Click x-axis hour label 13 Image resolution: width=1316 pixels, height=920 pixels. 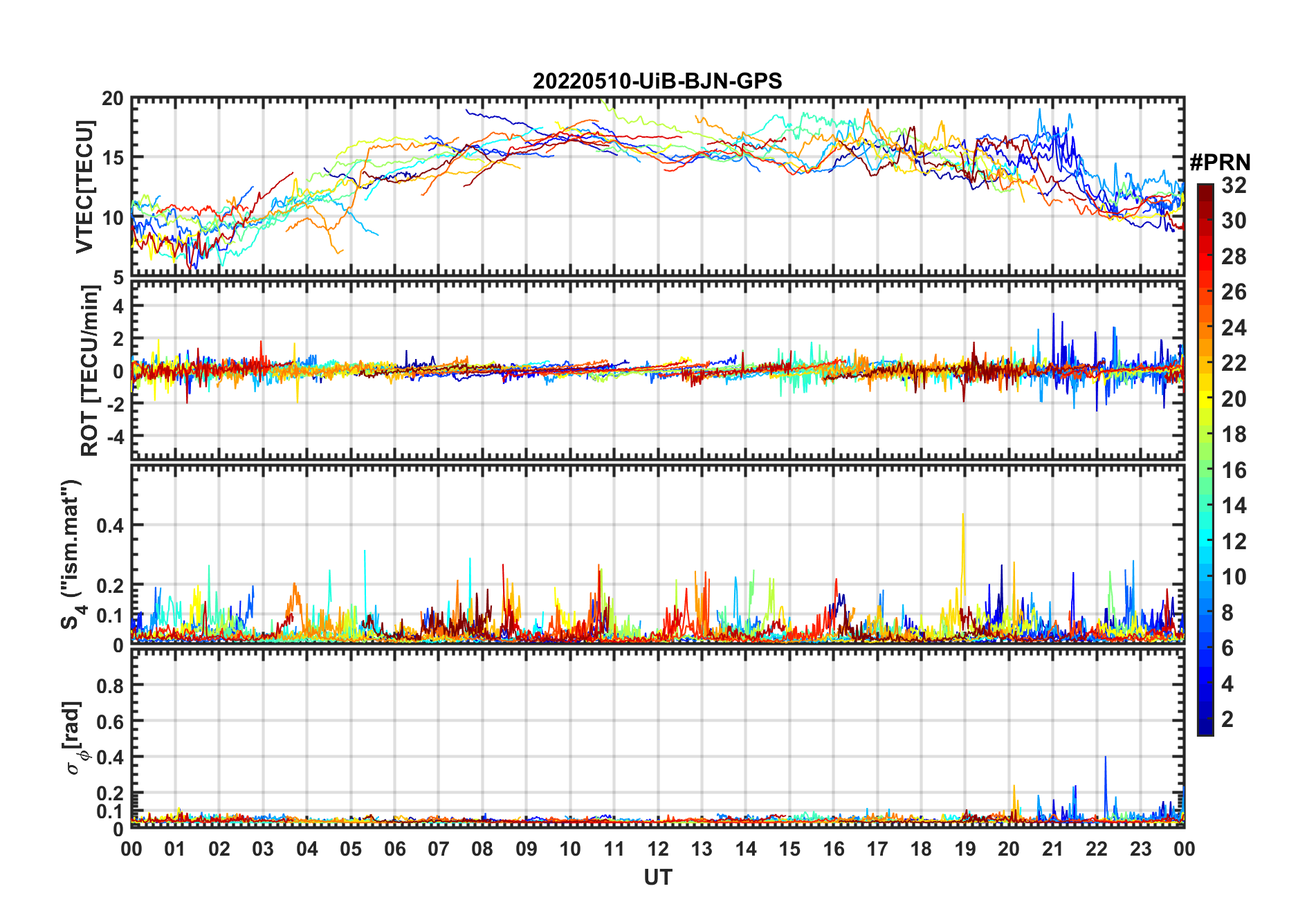pyautogui.click(x=702, y=849)
